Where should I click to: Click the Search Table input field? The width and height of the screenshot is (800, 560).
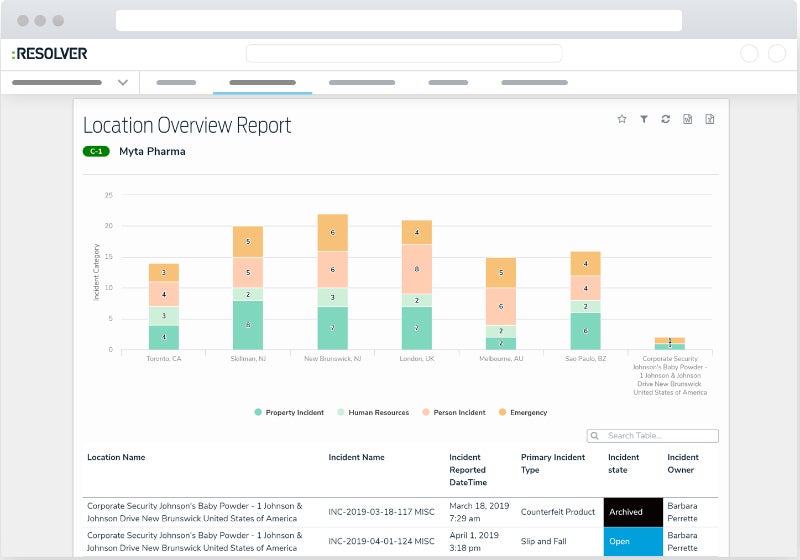(x=660, y=436)
